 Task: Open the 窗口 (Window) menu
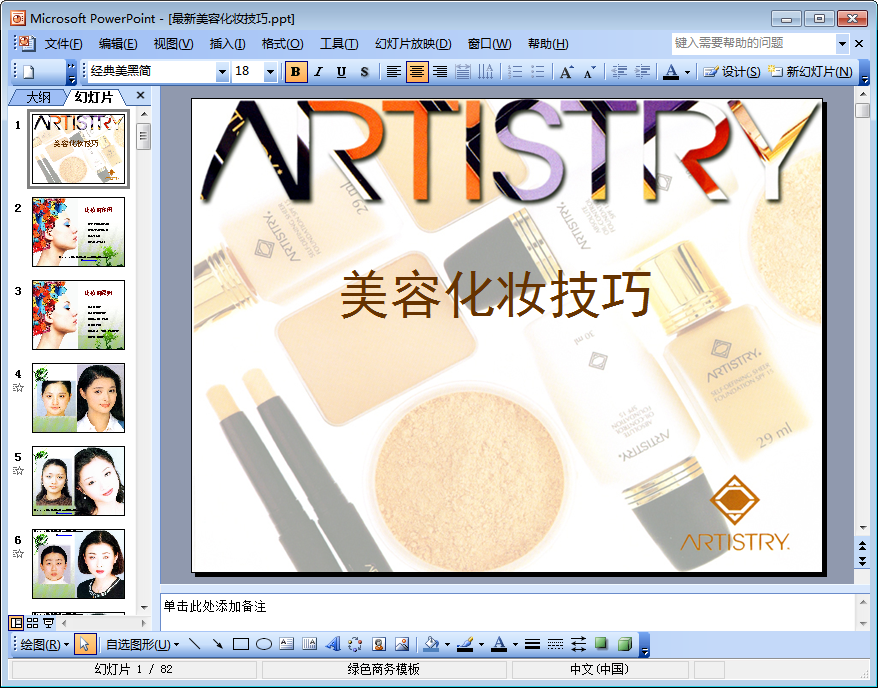coord(489,44)
